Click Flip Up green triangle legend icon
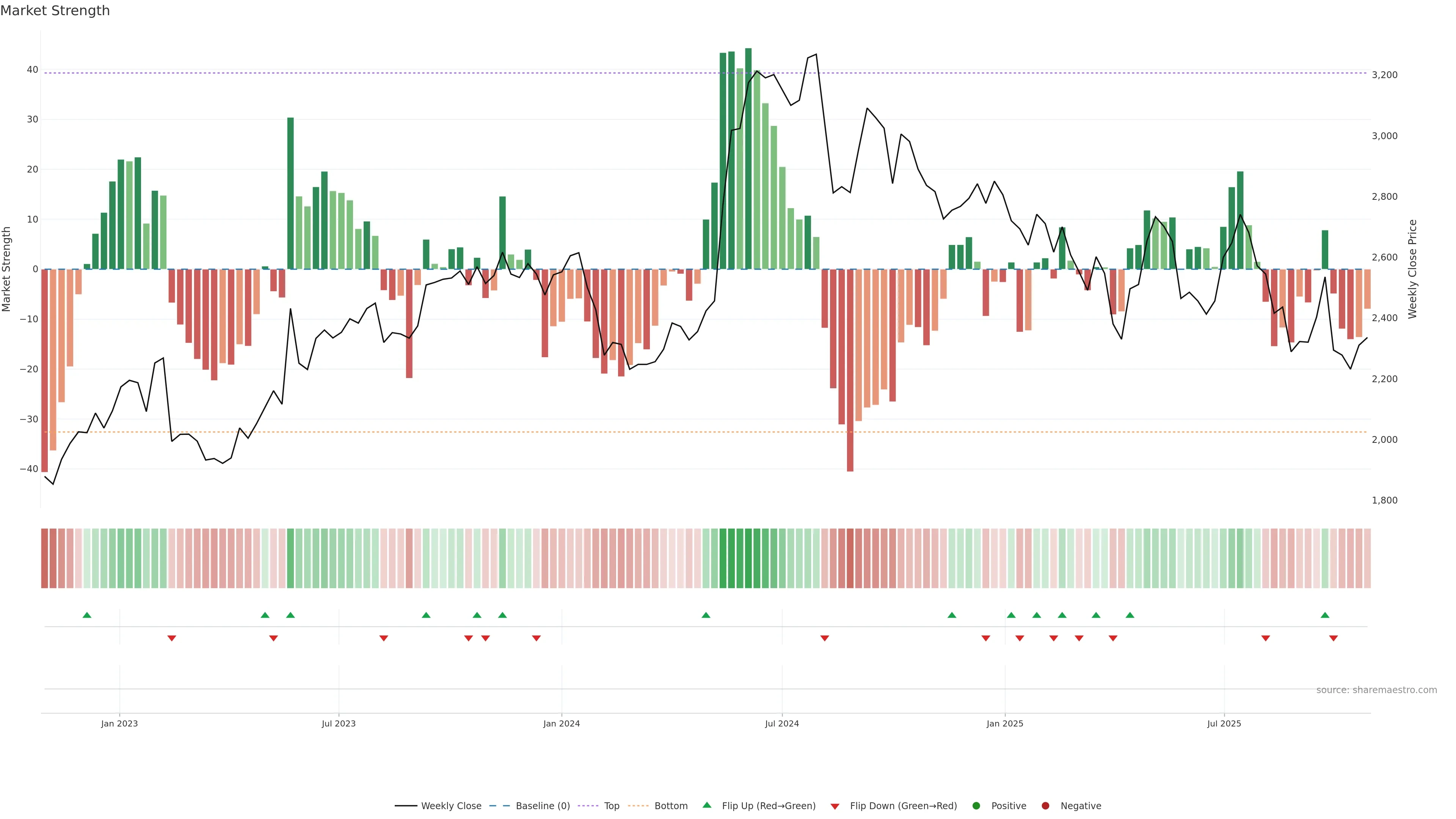Viewport: 1456px width, 819px height. 706,805
